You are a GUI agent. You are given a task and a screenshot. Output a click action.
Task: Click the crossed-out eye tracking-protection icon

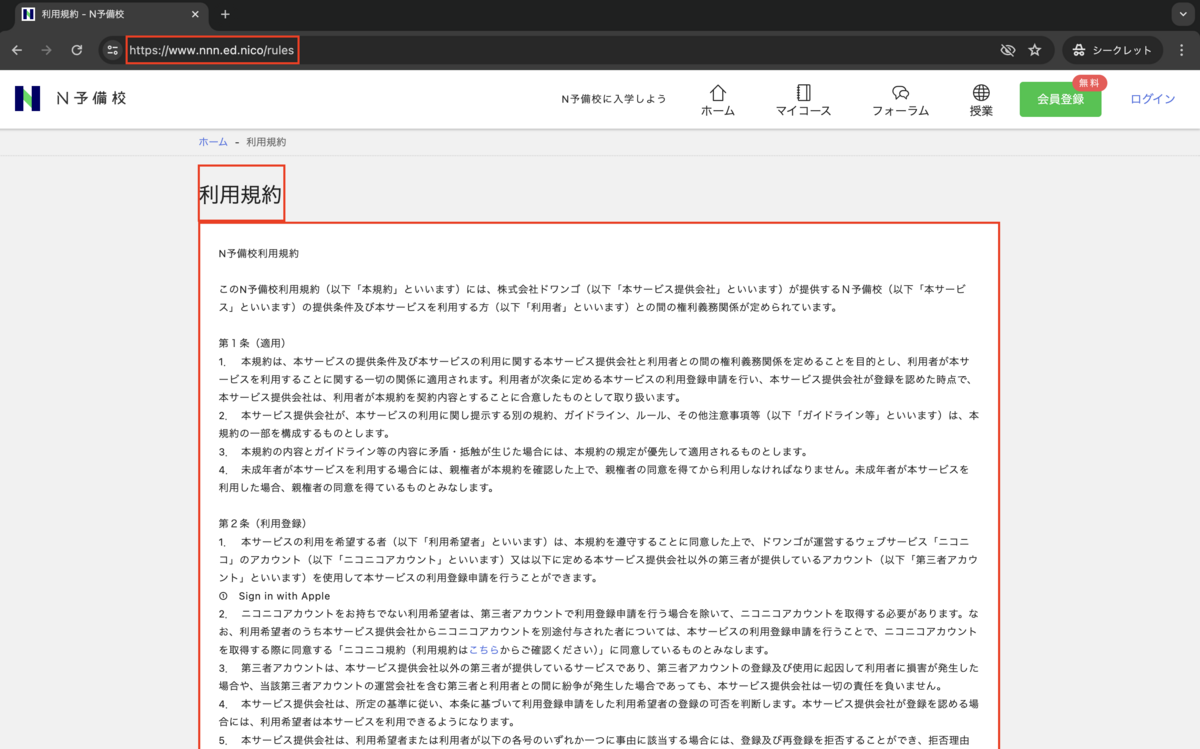click(1007, 50)
